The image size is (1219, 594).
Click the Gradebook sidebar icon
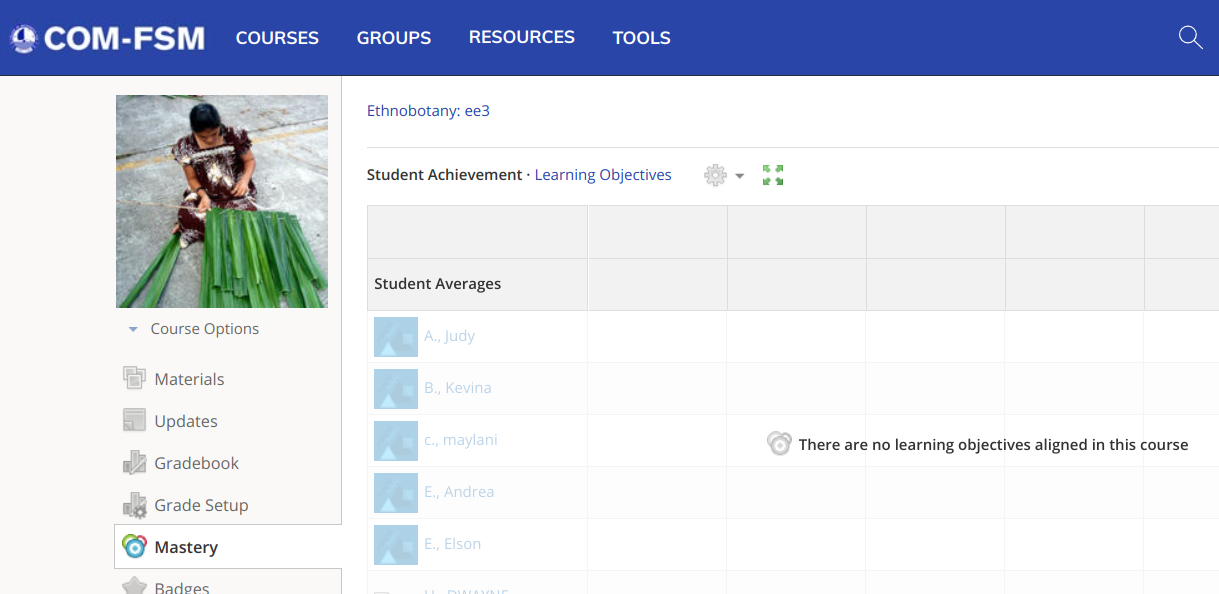tap(134, 463)
